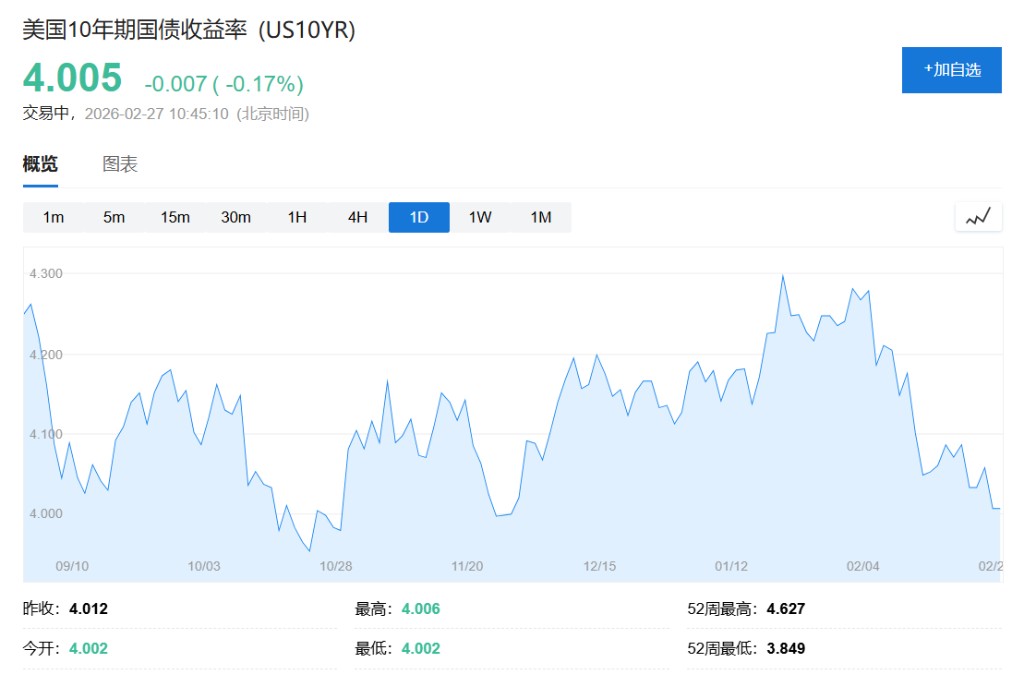Click the chart's highest peak near 4.300
The image size is (1024, 682).
(x=782, y=276)
